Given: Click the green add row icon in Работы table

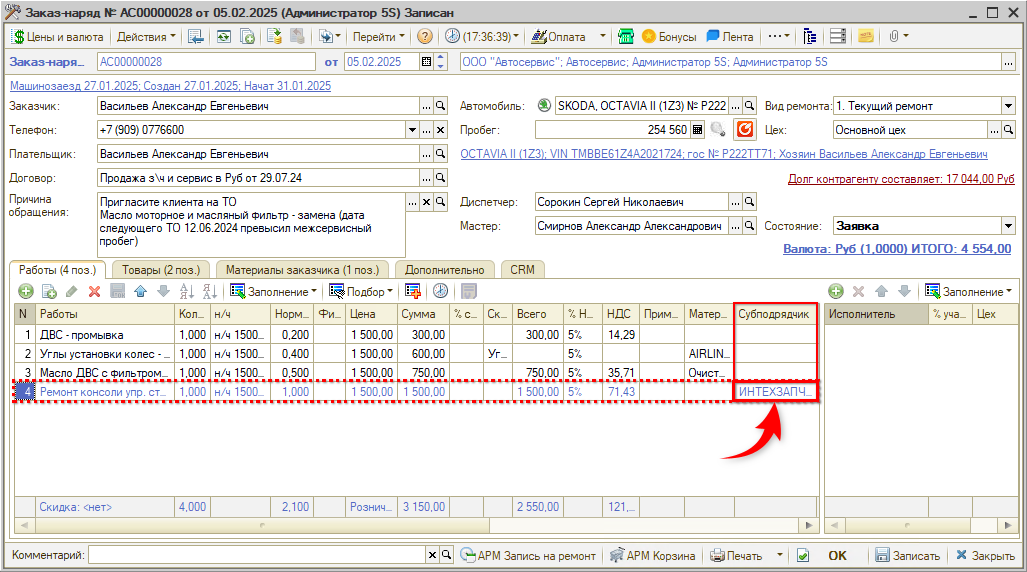Looking at the screenshot, I should click(x=26, y=291).
